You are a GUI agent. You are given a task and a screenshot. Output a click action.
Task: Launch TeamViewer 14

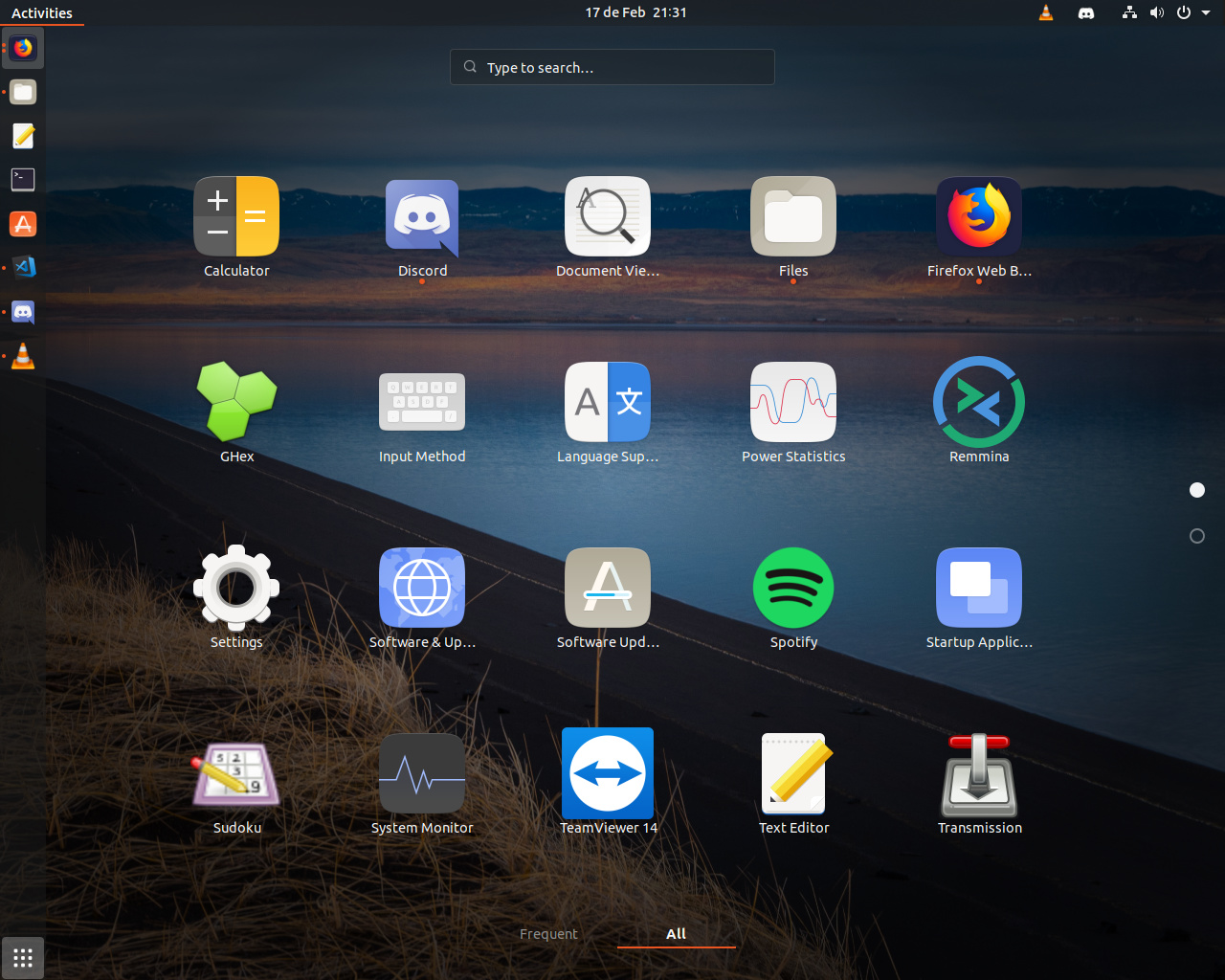click(x=608, y=773)
